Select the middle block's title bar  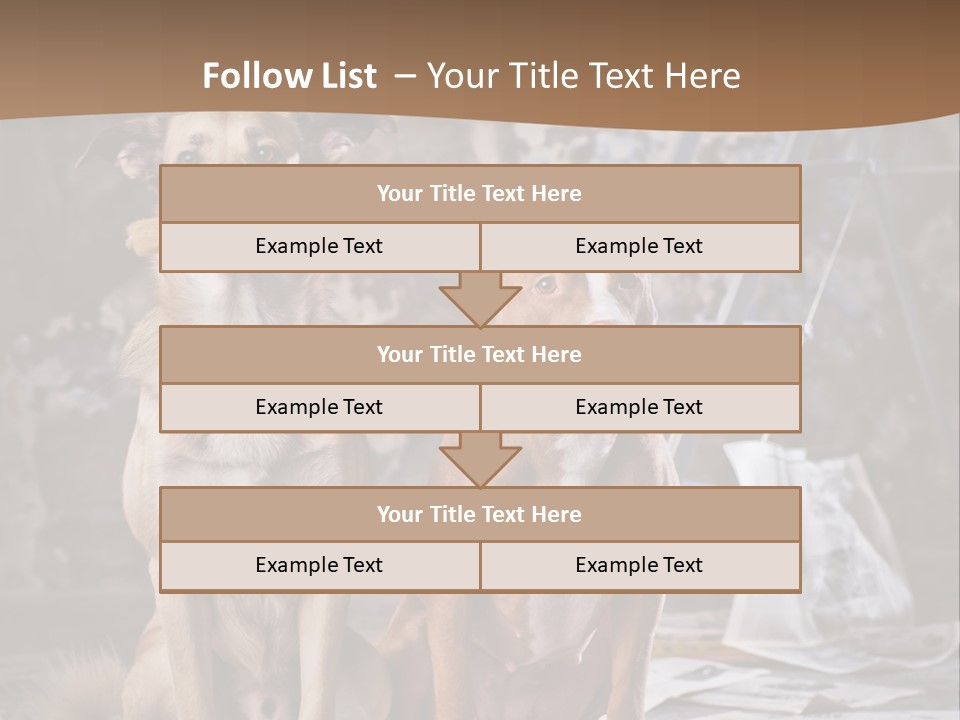click(480, 354)
